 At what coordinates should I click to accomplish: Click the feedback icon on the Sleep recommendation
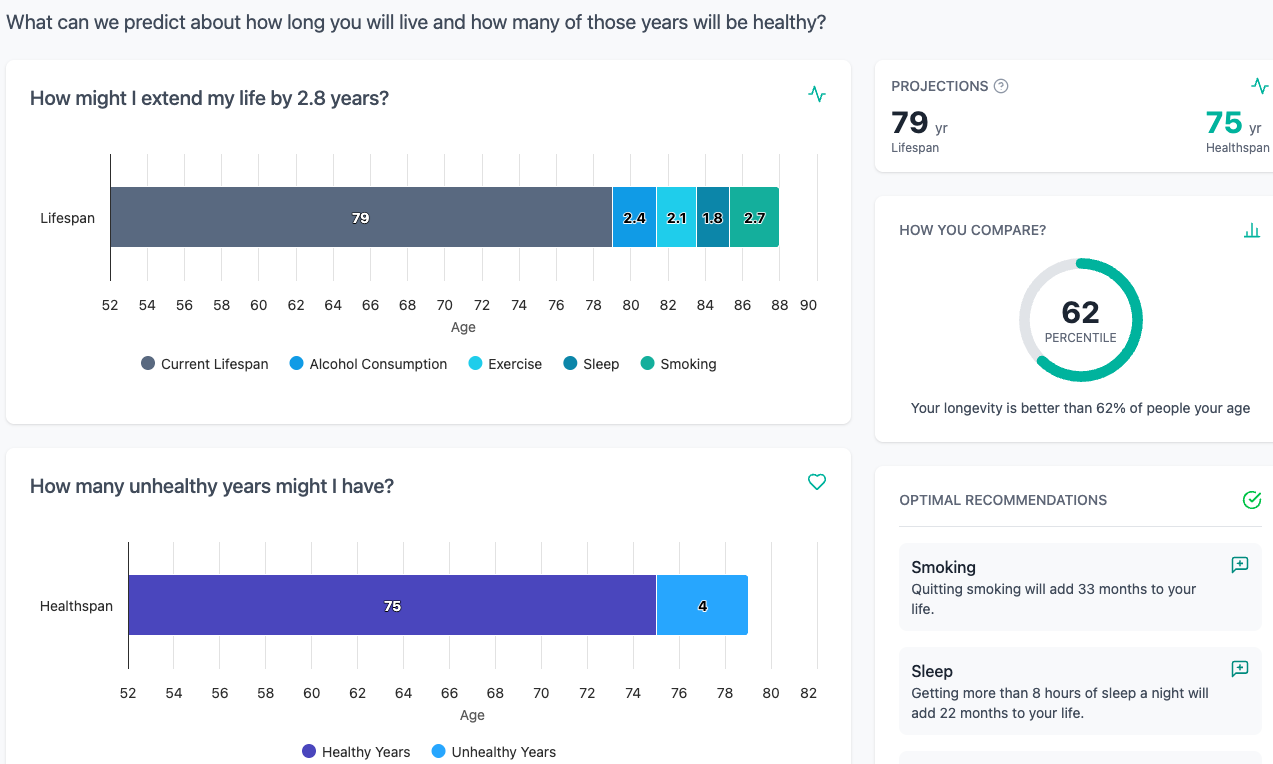(1240, 668)
